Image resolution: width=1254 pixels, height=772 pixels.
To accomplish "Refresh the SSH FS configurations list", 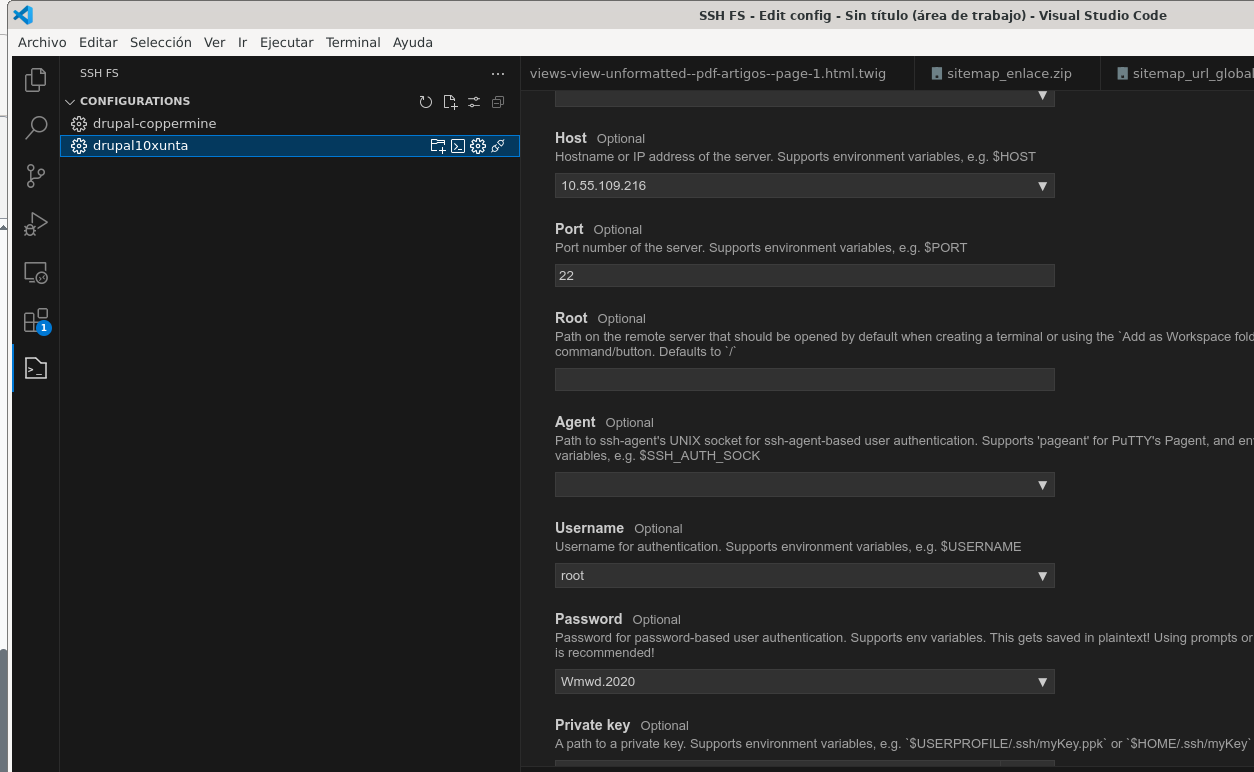I will (426, 102).
